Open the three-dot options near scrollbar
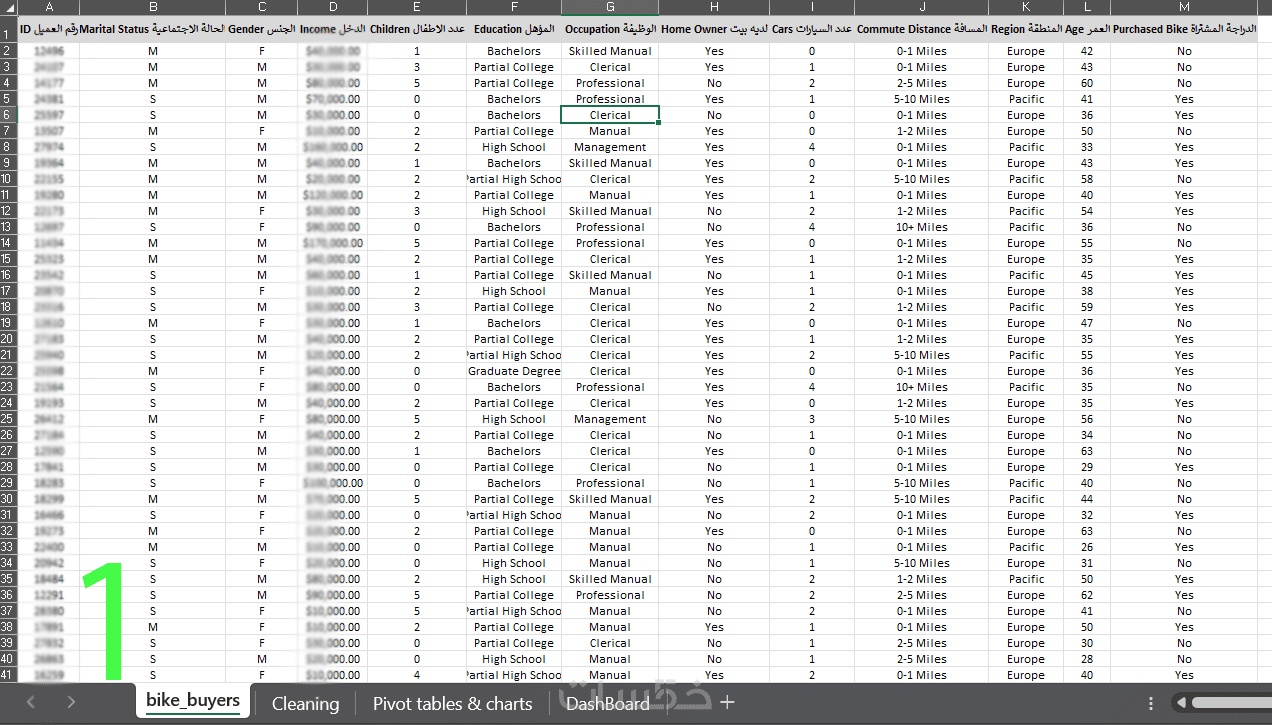1272x725 pixels. (x=1151, y=703)
